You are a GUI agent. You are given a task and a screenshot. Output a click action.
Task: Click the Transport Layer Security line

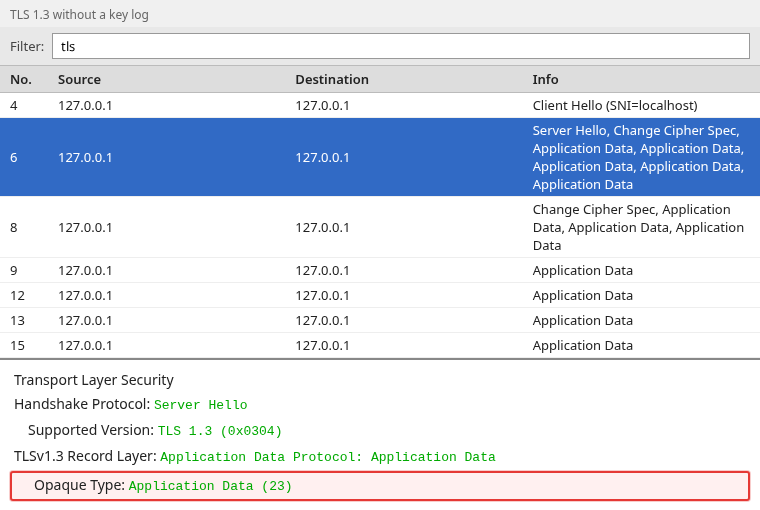pos(94,380)
